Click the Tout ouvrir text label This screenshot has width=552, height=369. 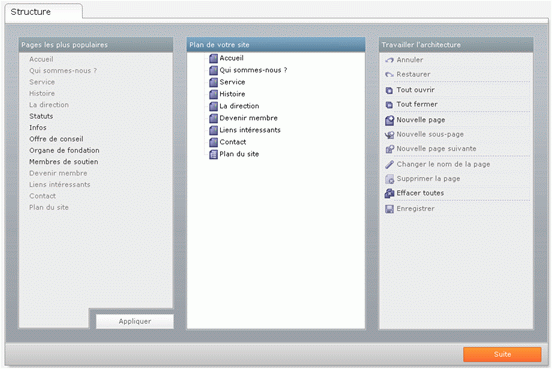click(x=415, y=90)
